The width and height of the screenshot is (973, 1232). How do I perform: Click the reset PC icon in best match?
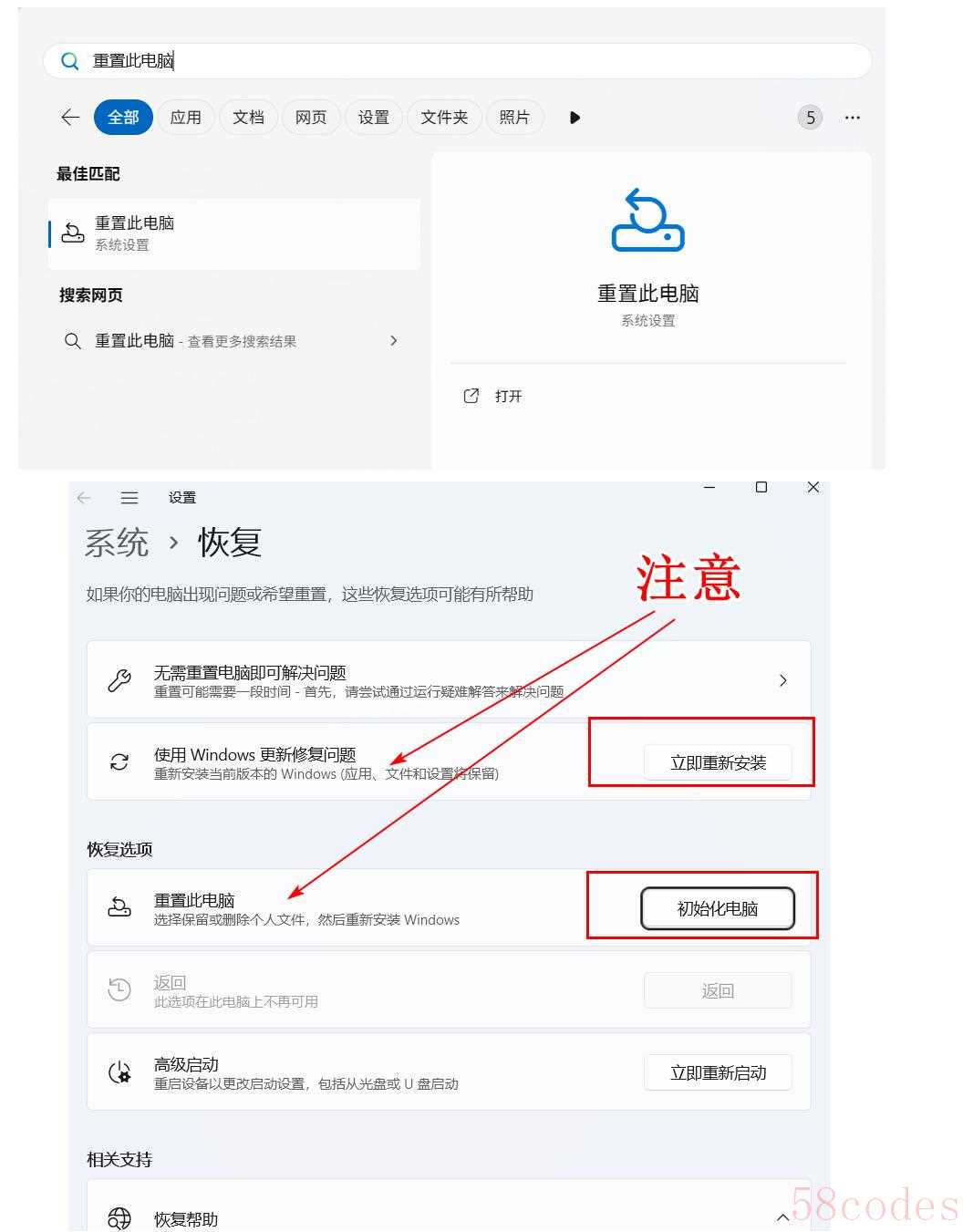pos(73,233)
